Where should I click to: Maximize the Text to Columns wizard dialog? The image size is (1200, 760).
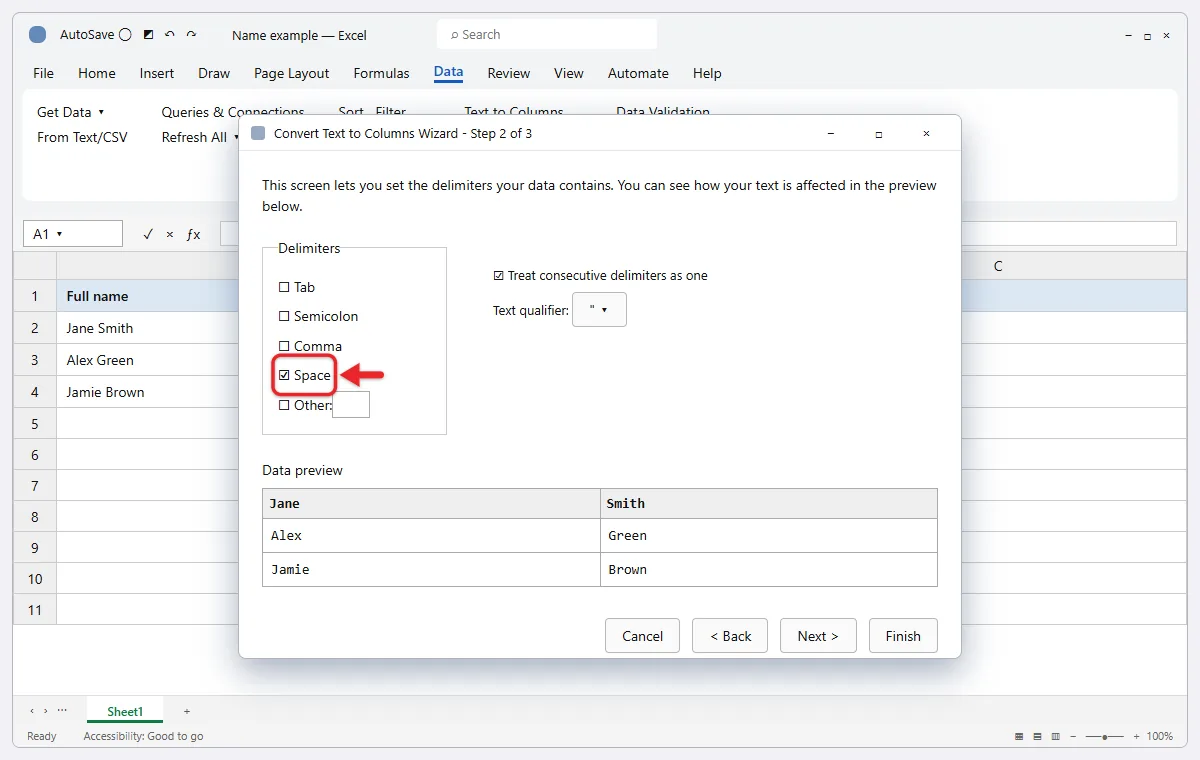(879, 133)
